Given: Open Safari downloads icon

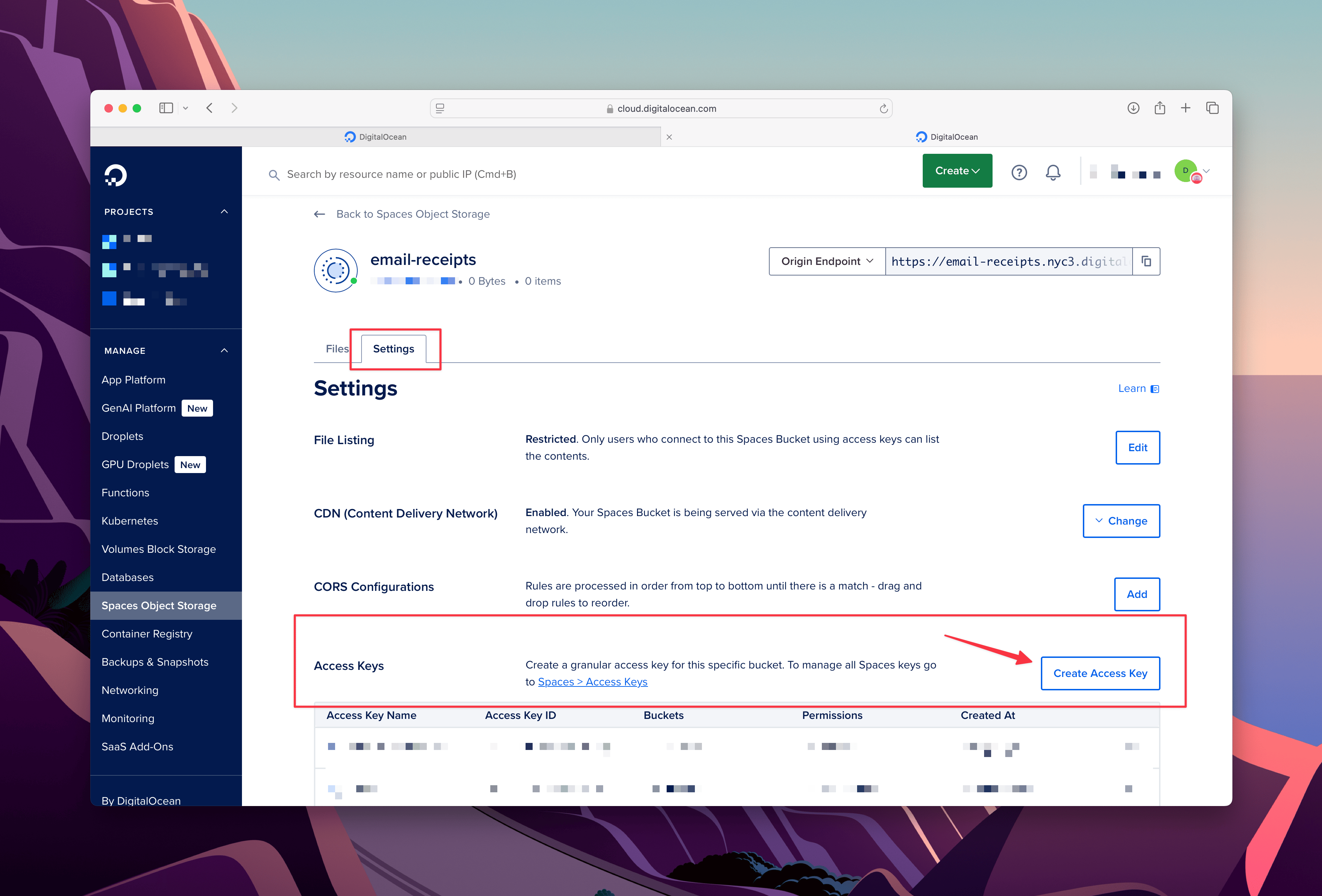Looking at the screenshot, I should coord(1133,108).
